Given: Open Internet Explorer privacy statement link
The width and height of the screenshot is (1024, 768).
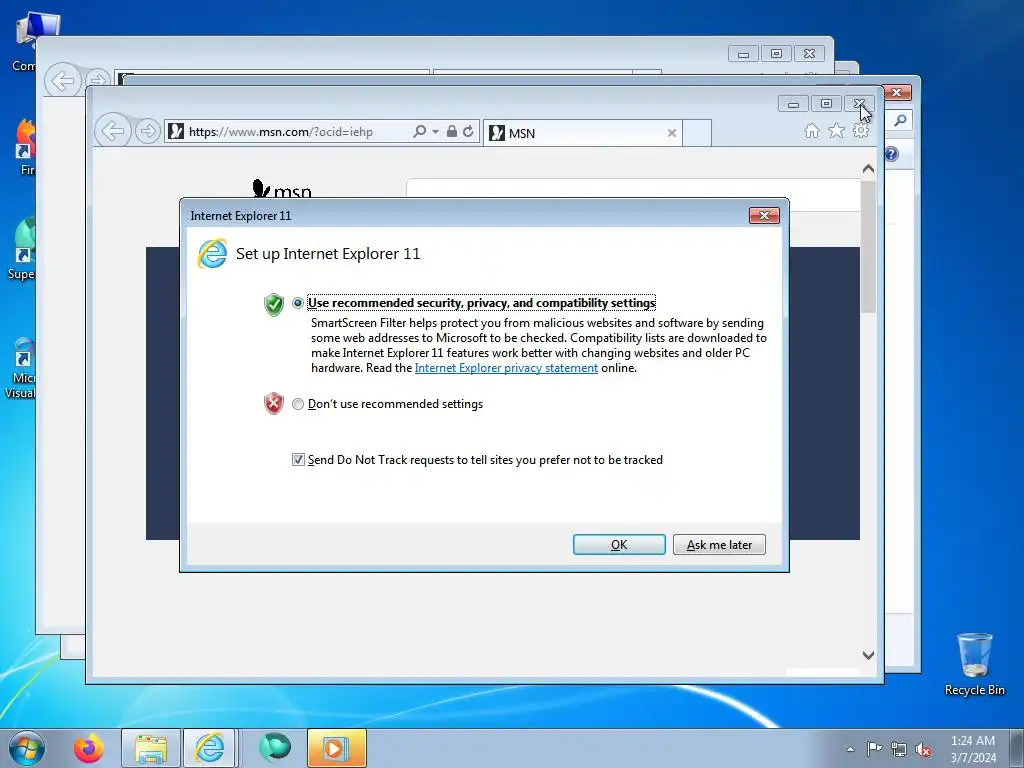Looking at the screenshot, I should pos(506,368).
